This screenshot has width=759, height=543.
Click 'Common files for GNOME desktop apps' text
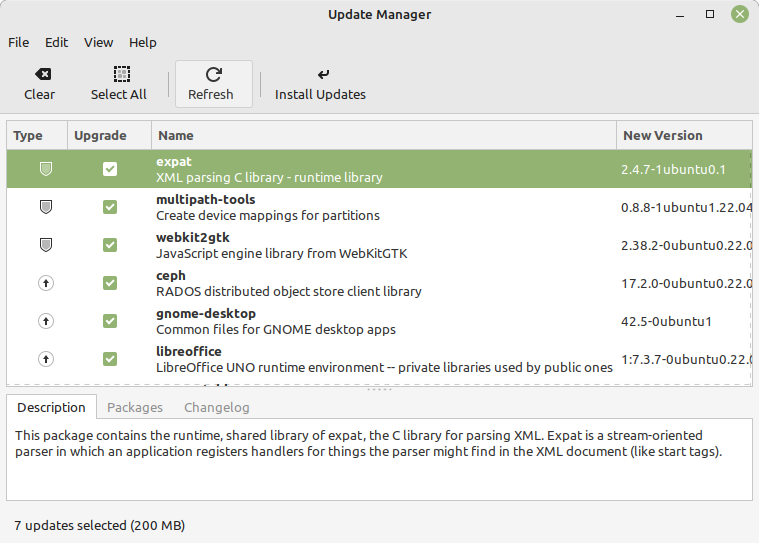tap(276, 330)
